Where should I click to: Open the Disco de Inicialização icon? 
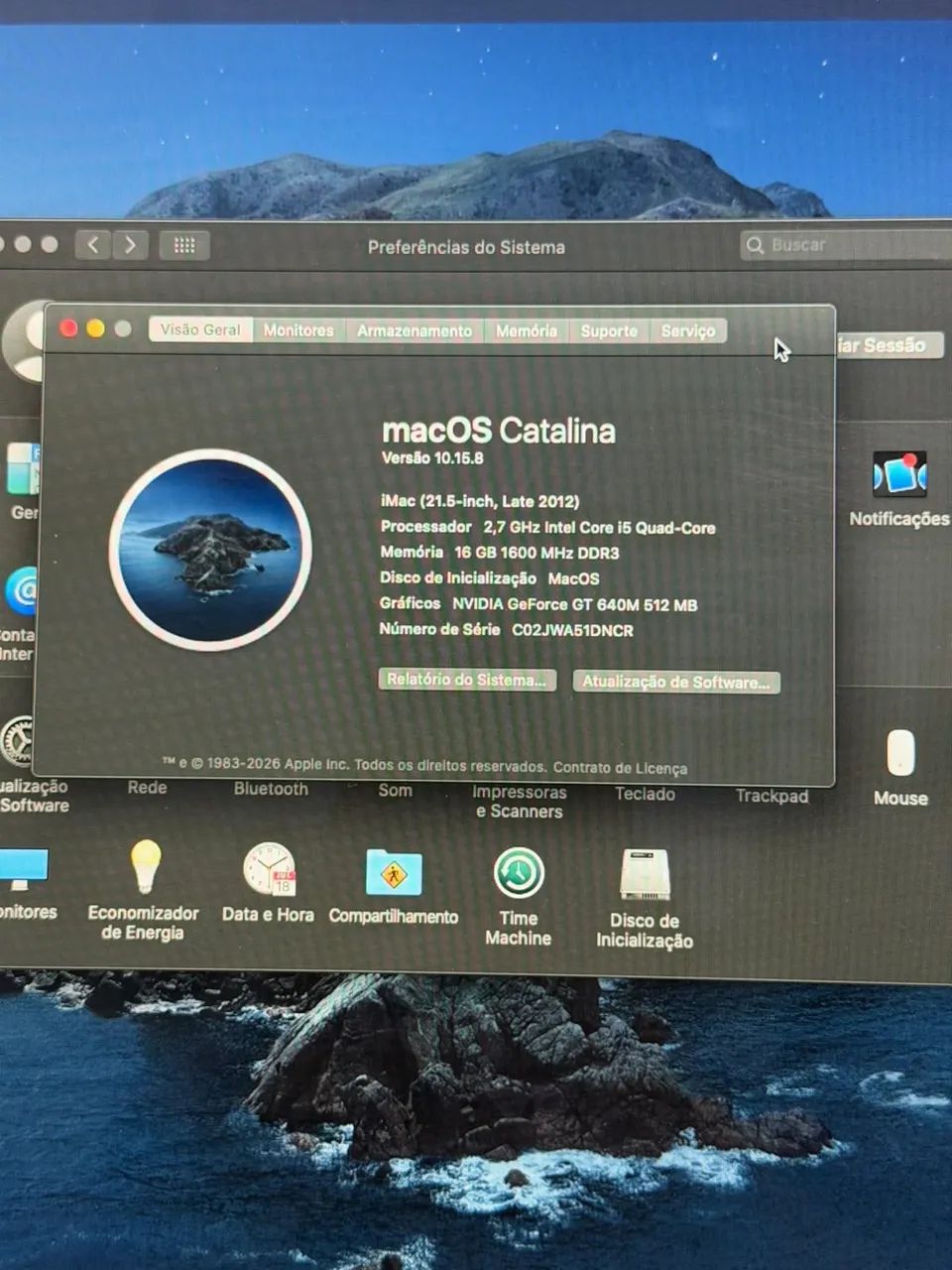[x=645, y=875]
